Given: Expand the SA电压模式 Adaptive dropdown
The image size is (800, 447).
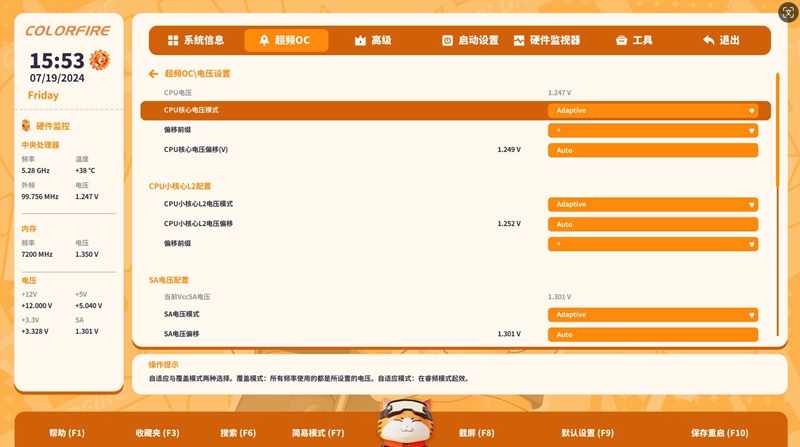Looking at the screenshot, I should point(652,315).
